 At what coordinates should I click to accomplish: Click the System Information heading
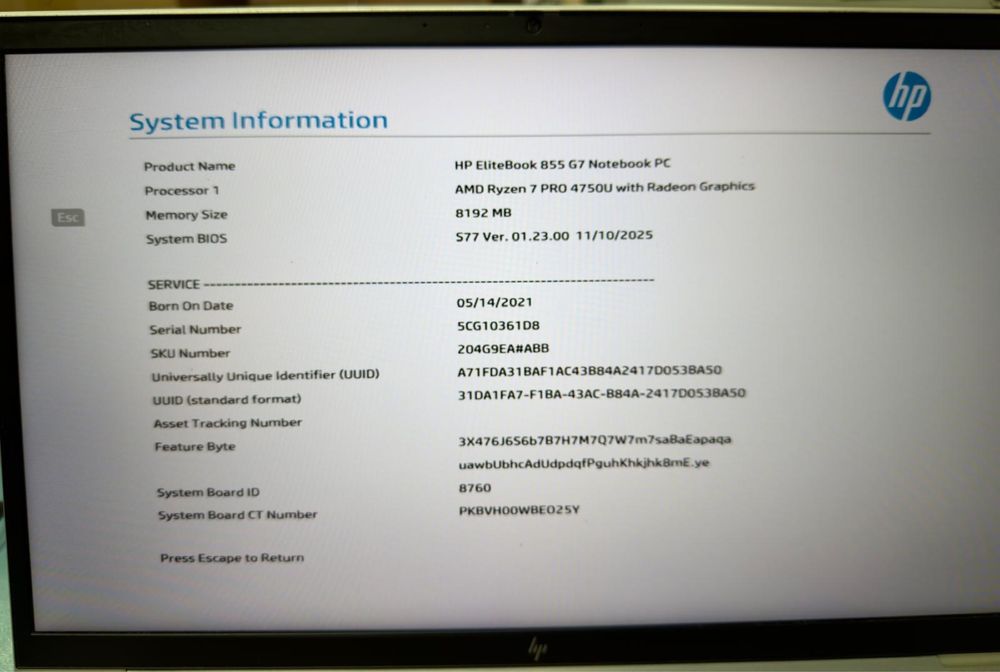pos(258,121)
